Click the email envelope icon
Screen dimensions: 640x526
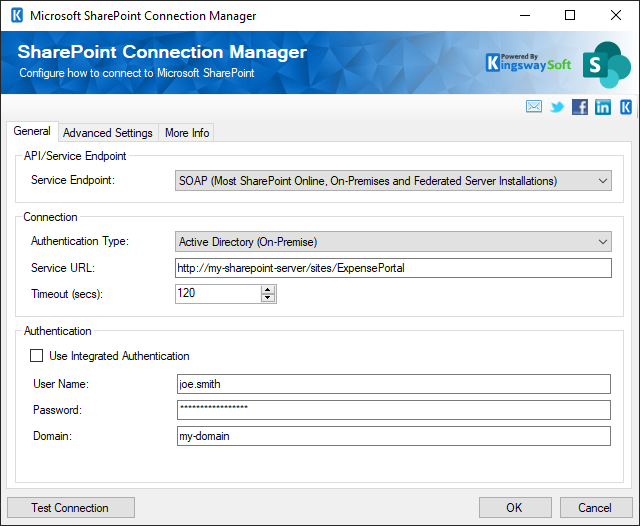point(533,107)
